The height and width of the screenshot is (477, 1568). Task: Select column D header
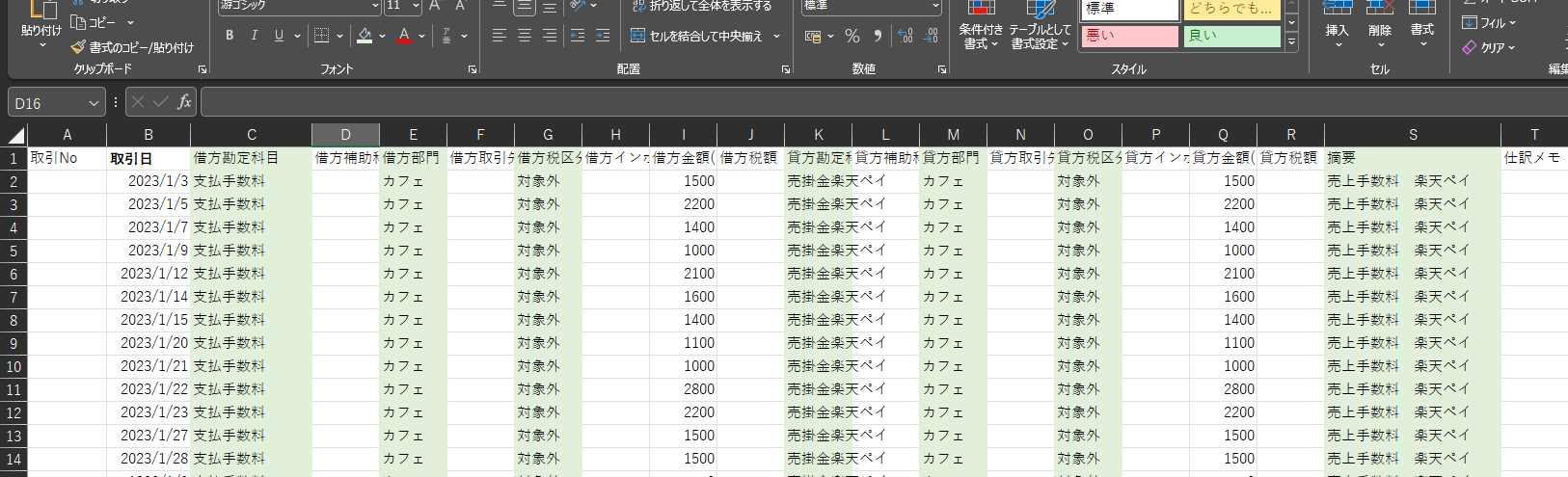(x=345, y=135)
